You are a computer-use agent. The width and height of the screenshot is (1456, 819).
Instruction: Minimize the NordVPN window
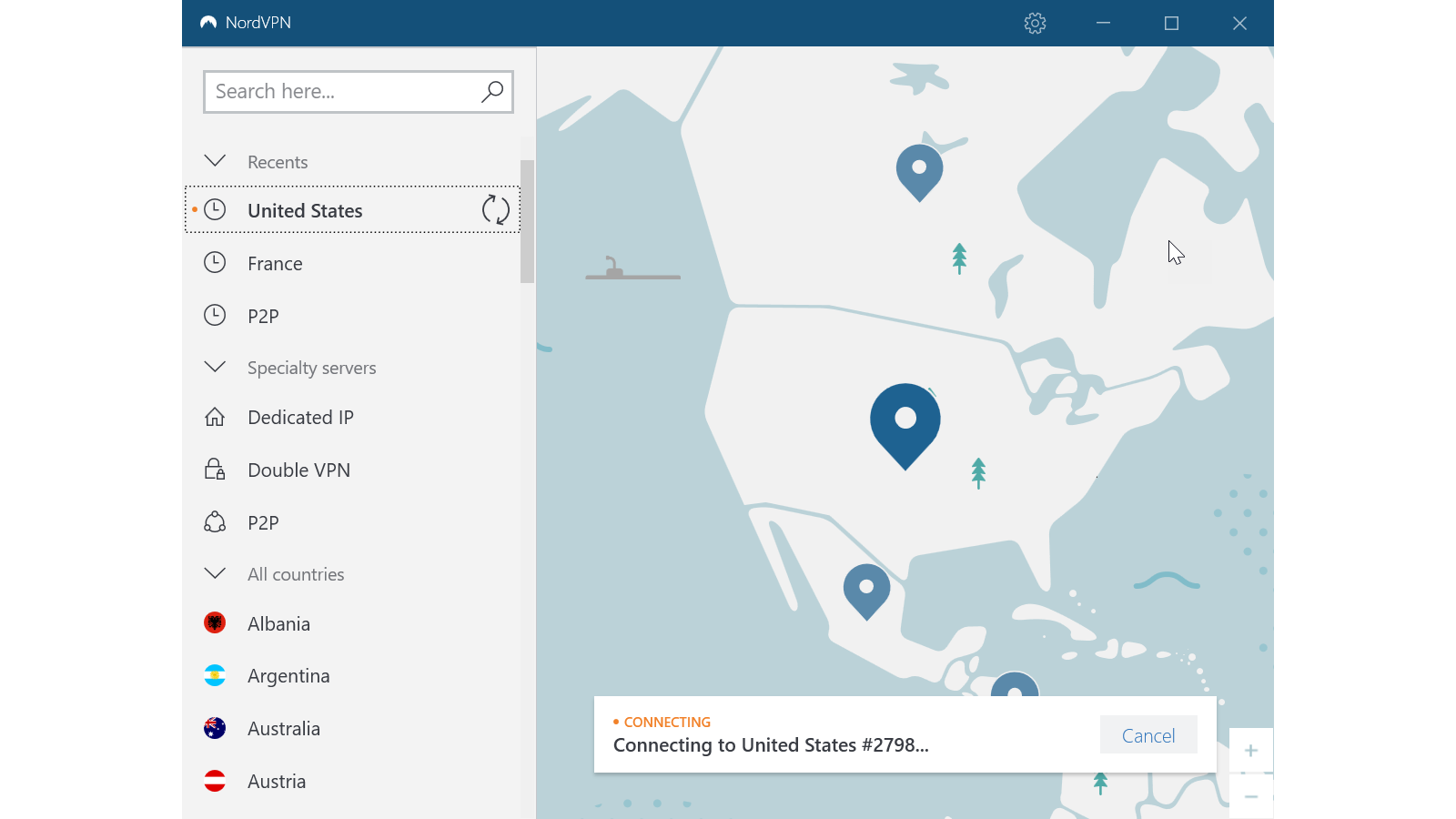tap(1103, 23)
